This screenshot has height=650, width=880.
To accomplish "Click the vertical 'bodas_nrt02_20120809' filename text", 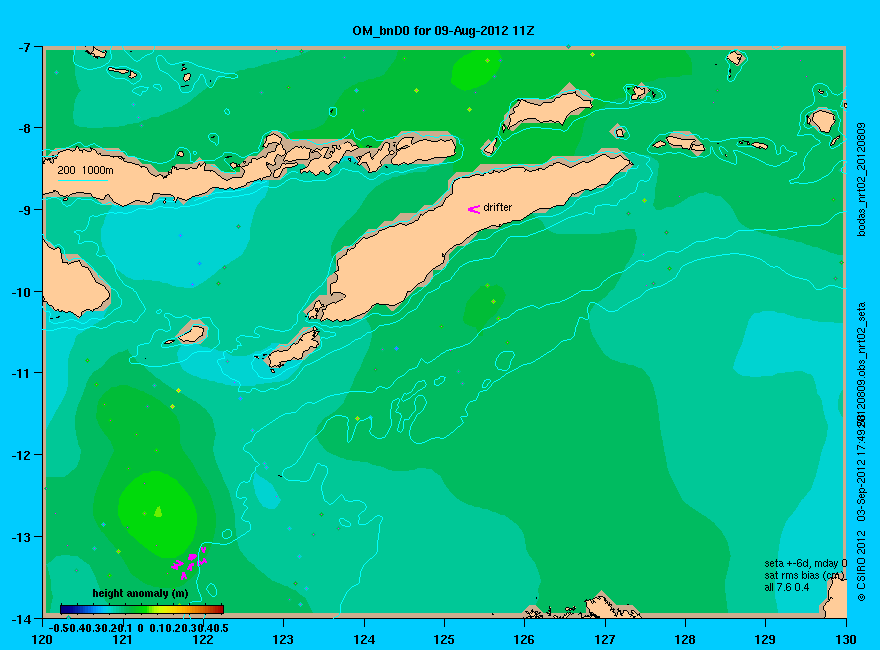I will pos(862,179).
